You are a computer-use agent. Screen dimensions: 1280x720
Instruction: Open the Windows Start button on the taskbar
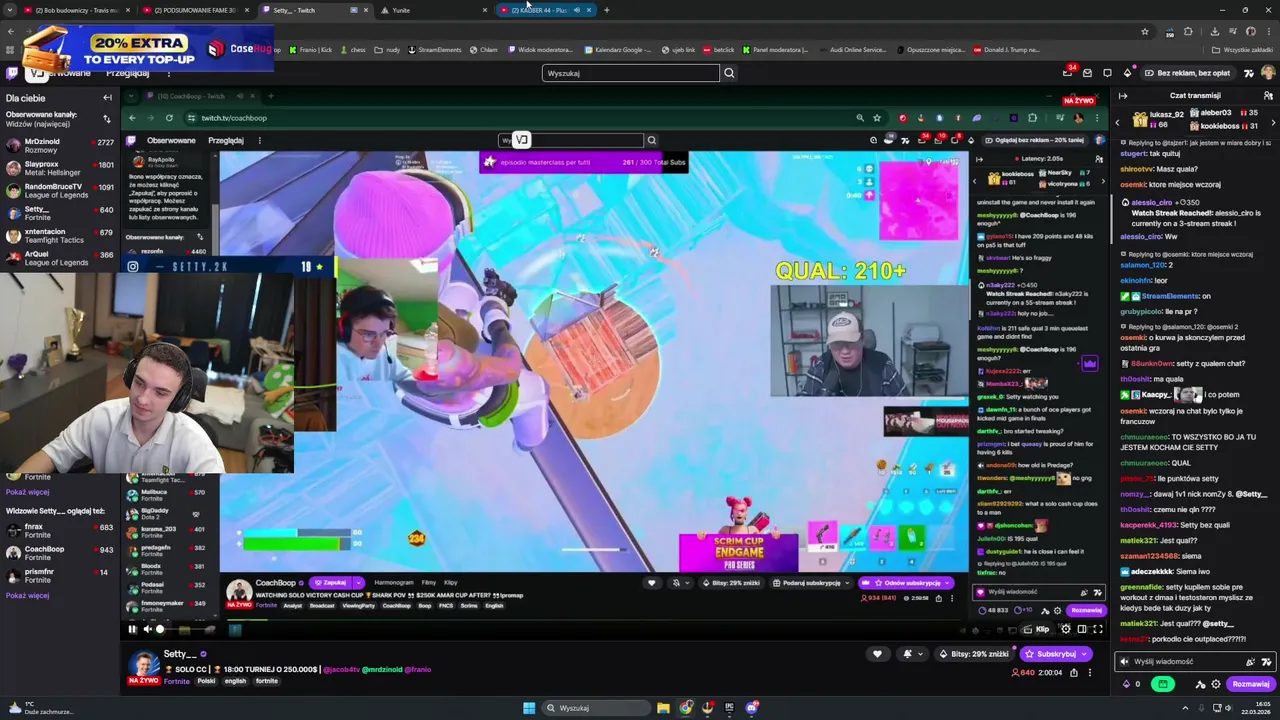(x=529, y=708)
